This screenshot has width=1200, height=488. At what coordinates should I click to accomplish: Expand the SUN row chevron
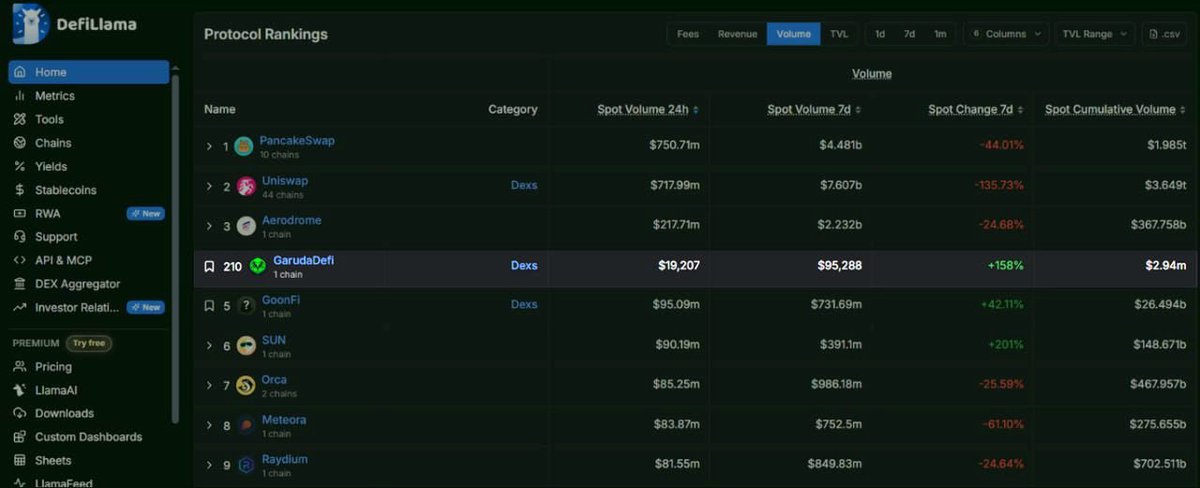(209, 346)
